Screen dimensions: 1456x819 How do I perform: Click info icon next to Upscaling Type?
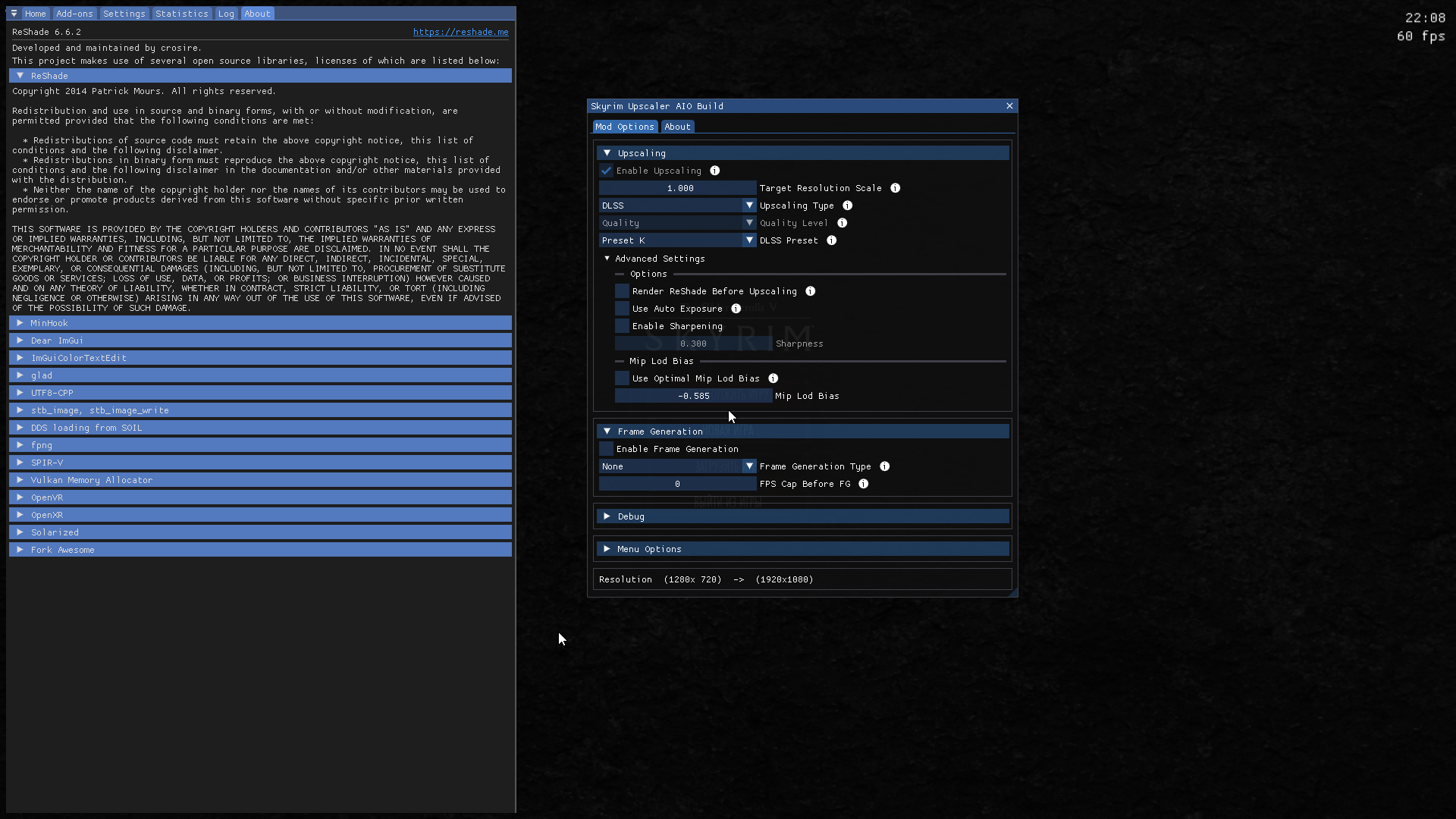(847, 206)
